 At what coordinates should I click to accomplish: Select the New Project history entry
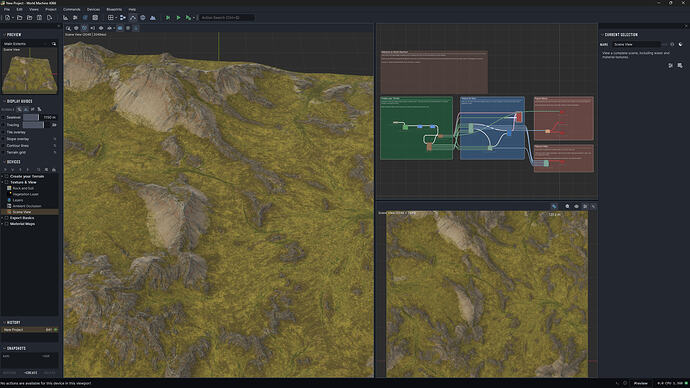(29, 329)
